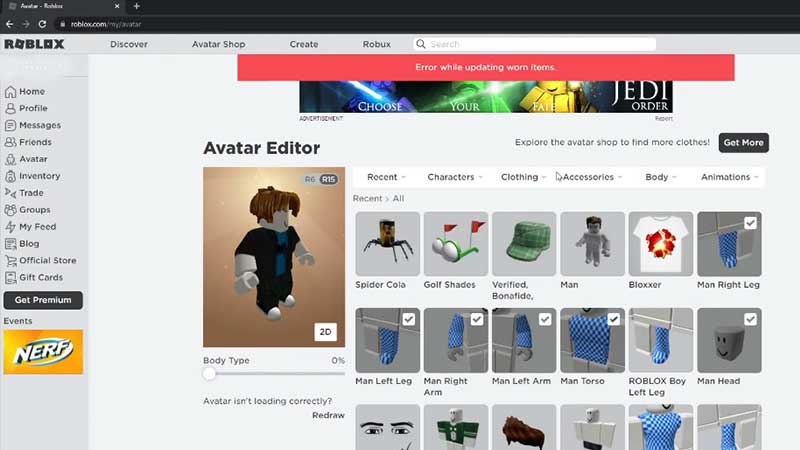Expand the Recent dropdown
Screen dimensions: 800x450
[x=386, y=177]
